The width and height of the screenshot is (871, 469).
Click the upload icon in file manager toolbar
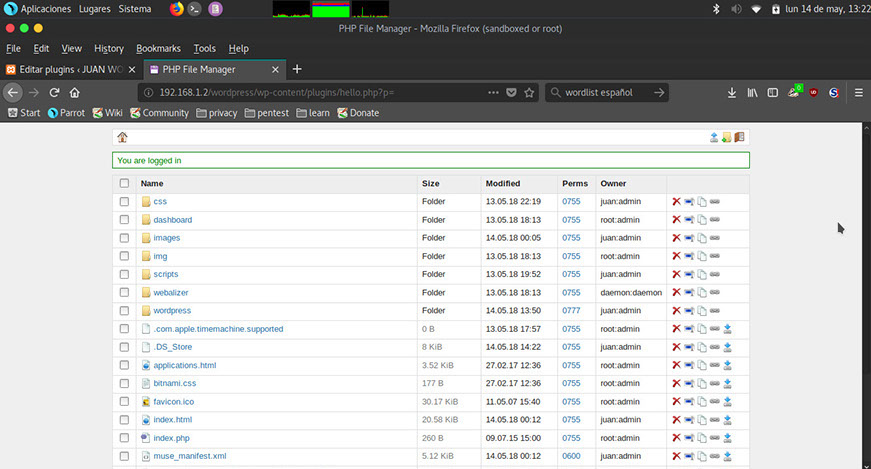[x=714, y=138]
